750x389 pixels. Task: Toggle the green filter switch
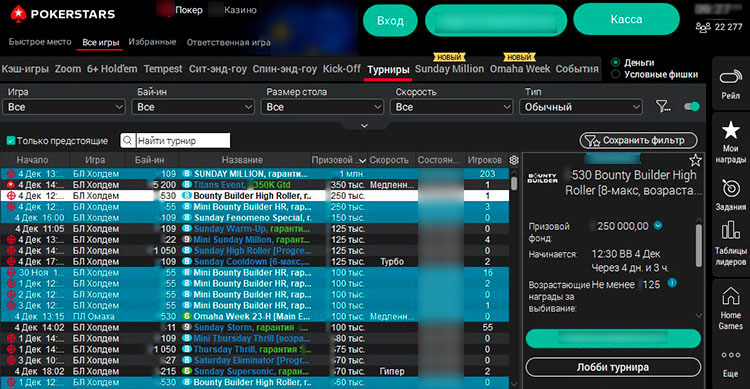point(692,106)
